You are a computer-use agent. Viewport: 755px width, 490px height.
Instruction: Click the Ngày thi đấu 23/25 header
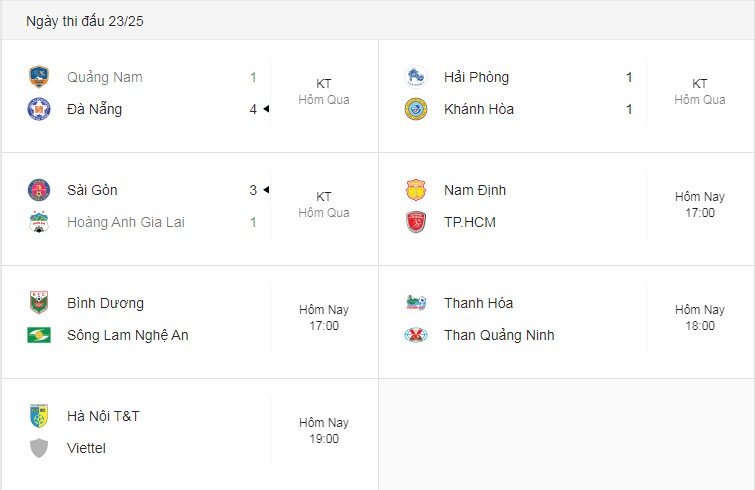point(85,21)
